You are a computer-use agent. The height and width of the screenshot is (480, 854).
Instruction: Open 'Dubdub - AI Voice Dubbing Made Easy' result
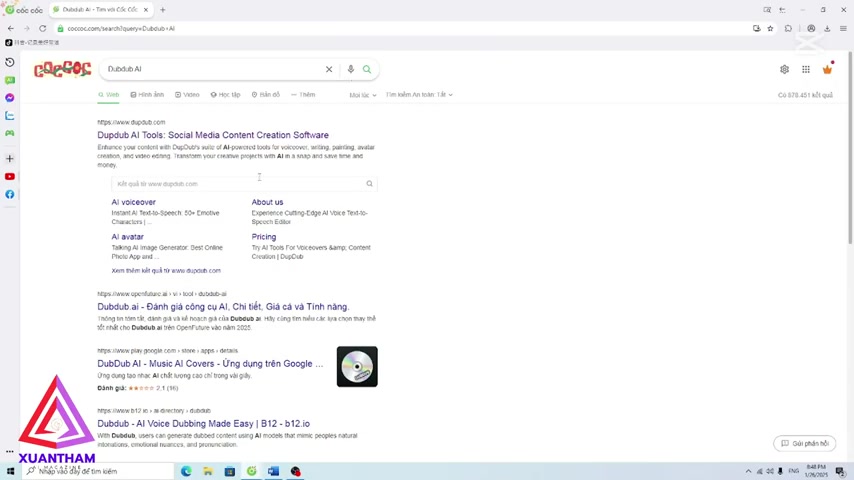click(x=204, y=424)
